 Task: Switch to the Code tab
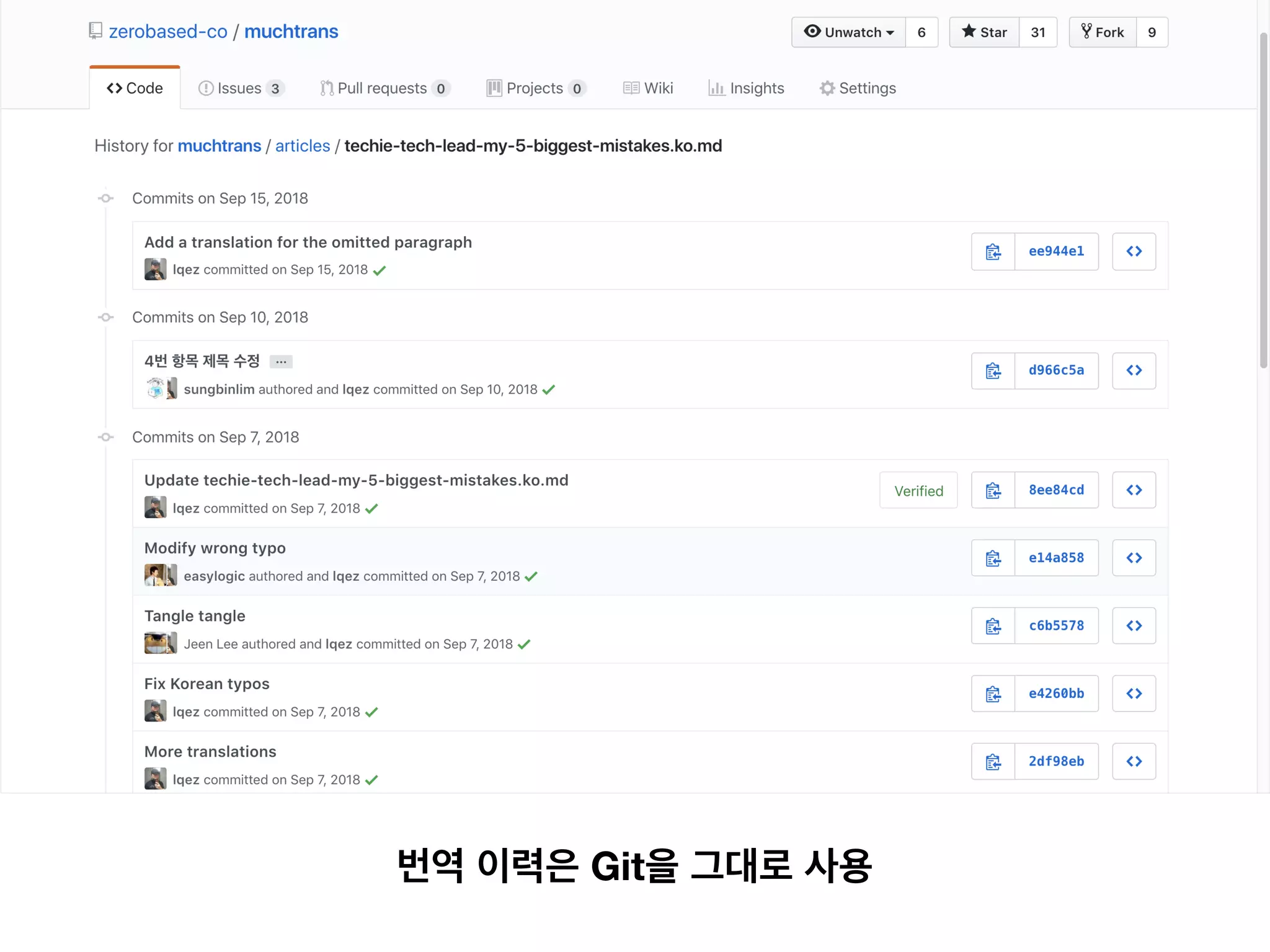point(135,88)
